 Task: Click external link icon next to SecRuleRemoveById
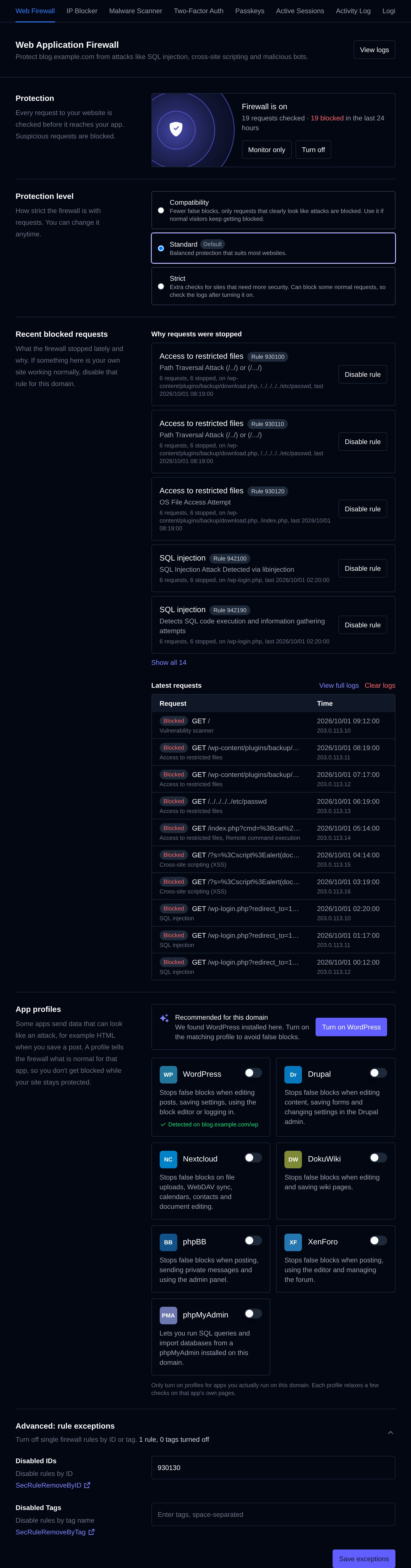pos(87,1485)
